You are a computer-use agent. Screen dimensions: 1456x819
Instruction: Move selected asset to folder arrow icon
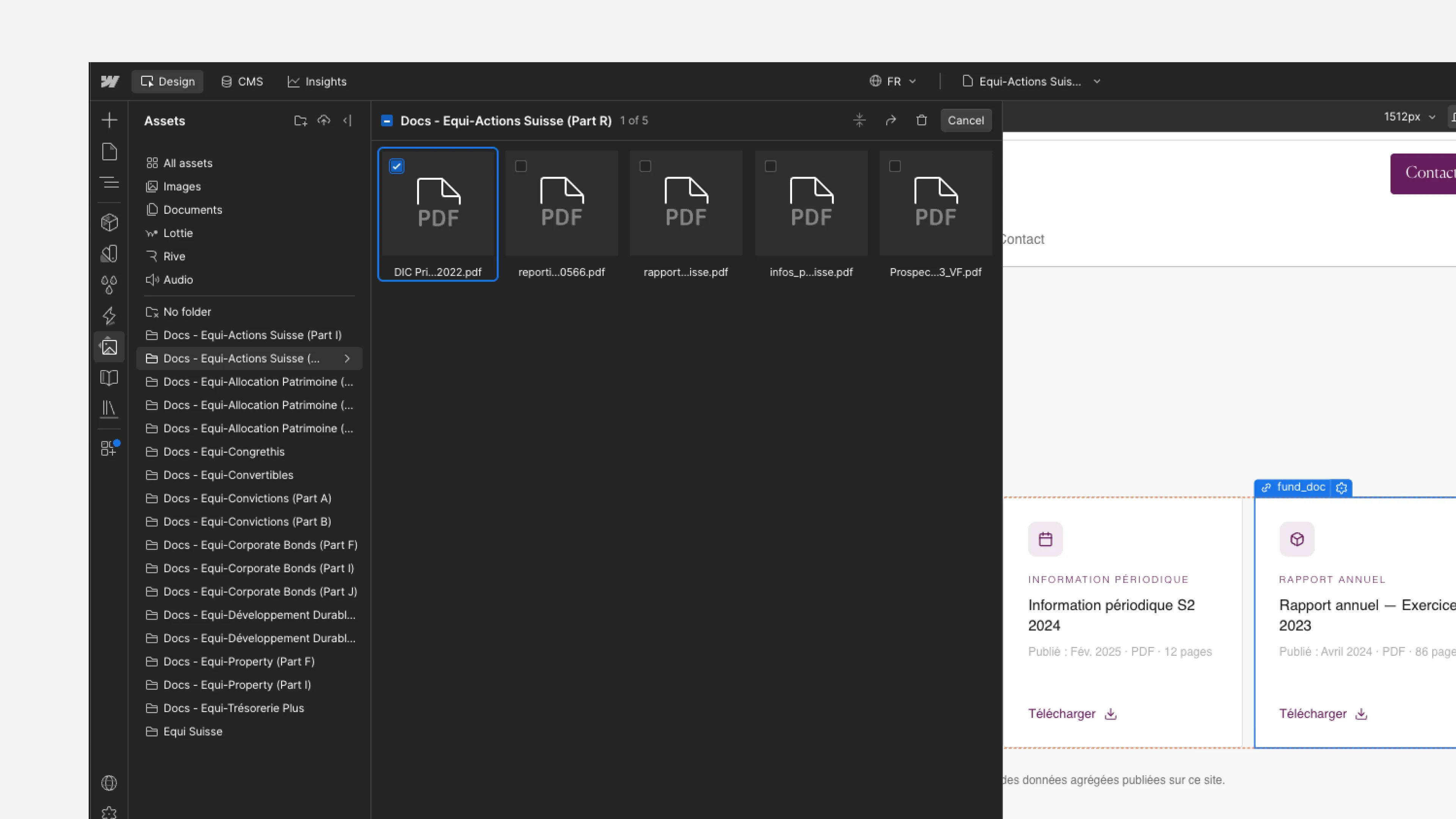[891, 121]
